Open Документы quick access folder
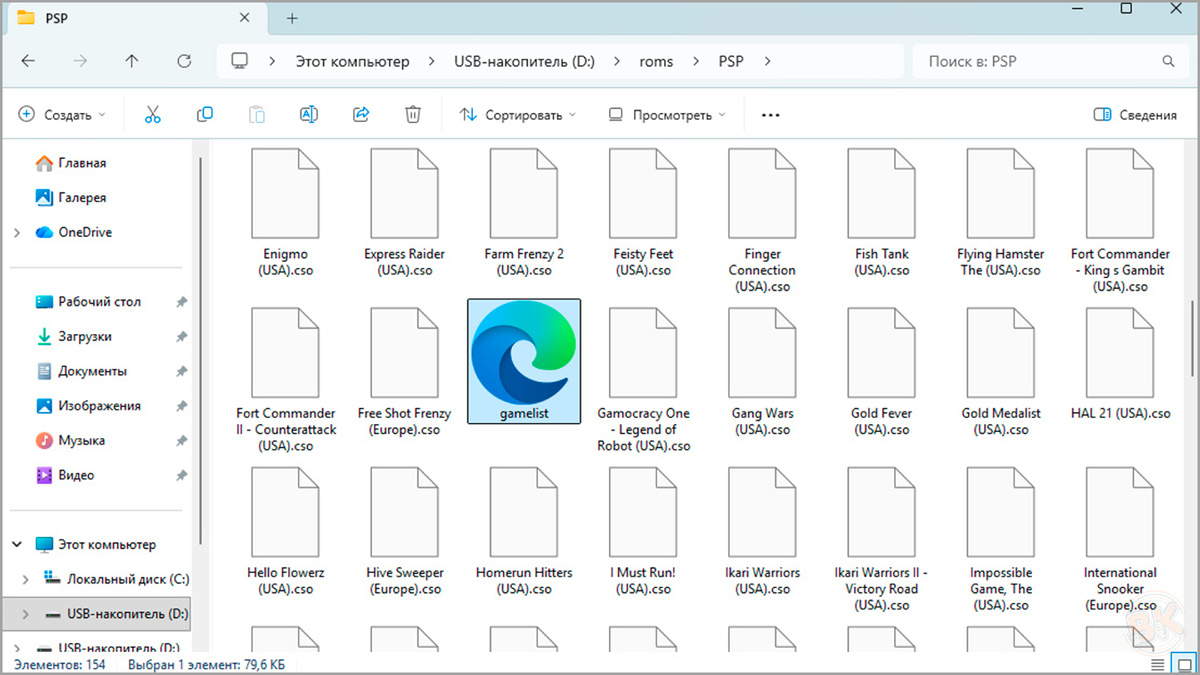This screenshot has height=675, width=1200. pos(81,371)
